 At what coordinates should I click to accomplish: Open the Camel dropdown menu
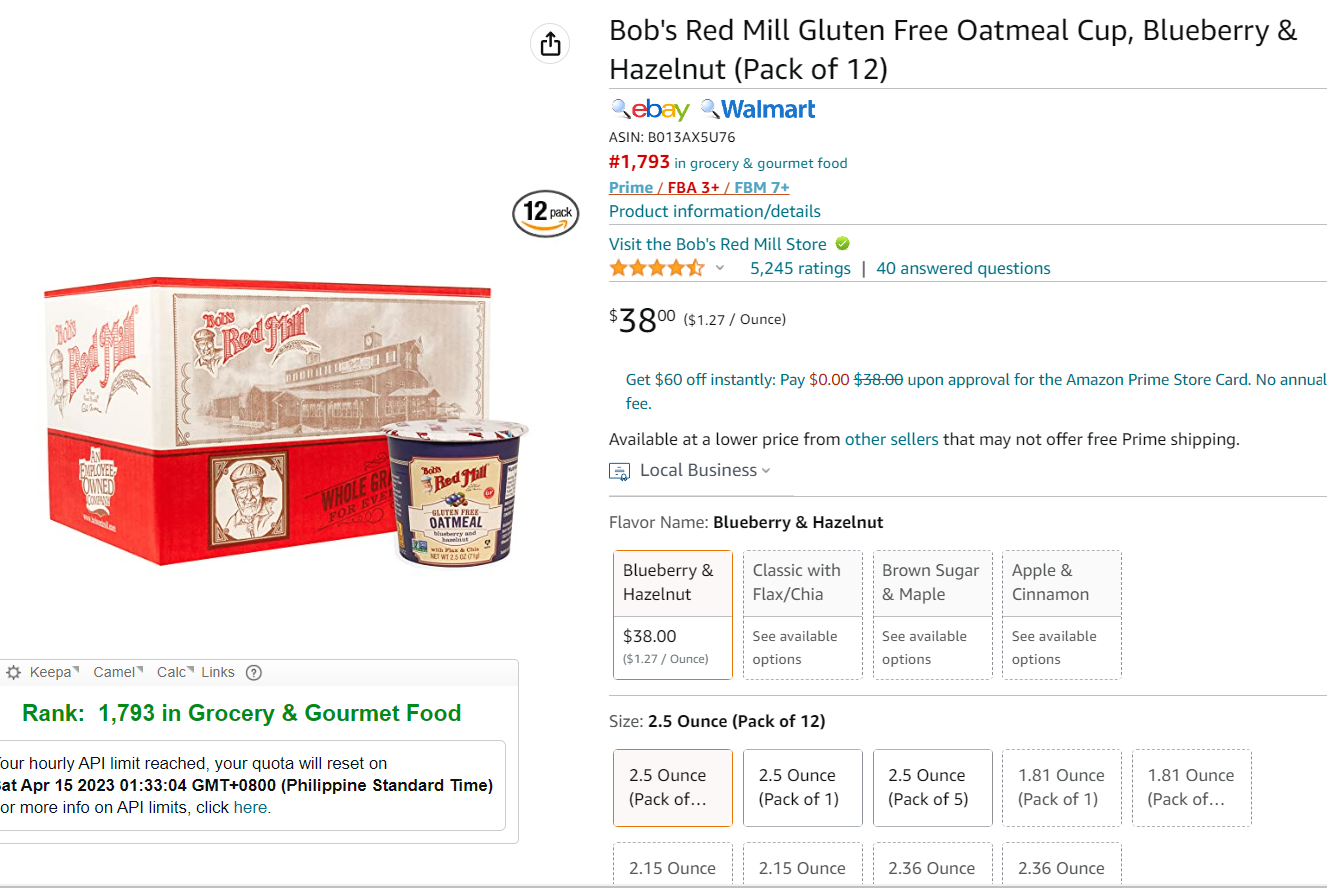click(x=118, y=672)
